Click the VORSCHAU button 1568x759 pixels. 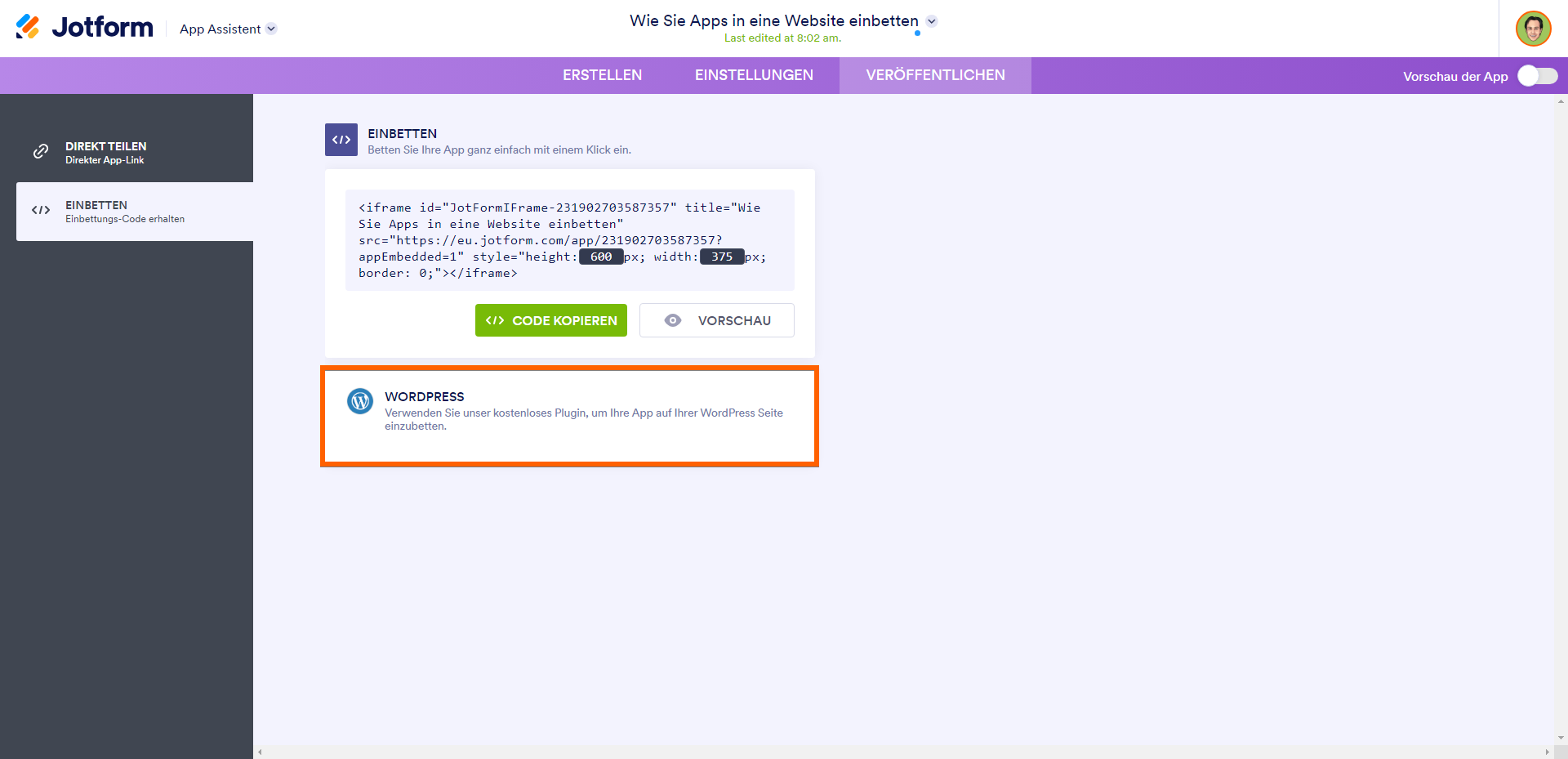717,320
